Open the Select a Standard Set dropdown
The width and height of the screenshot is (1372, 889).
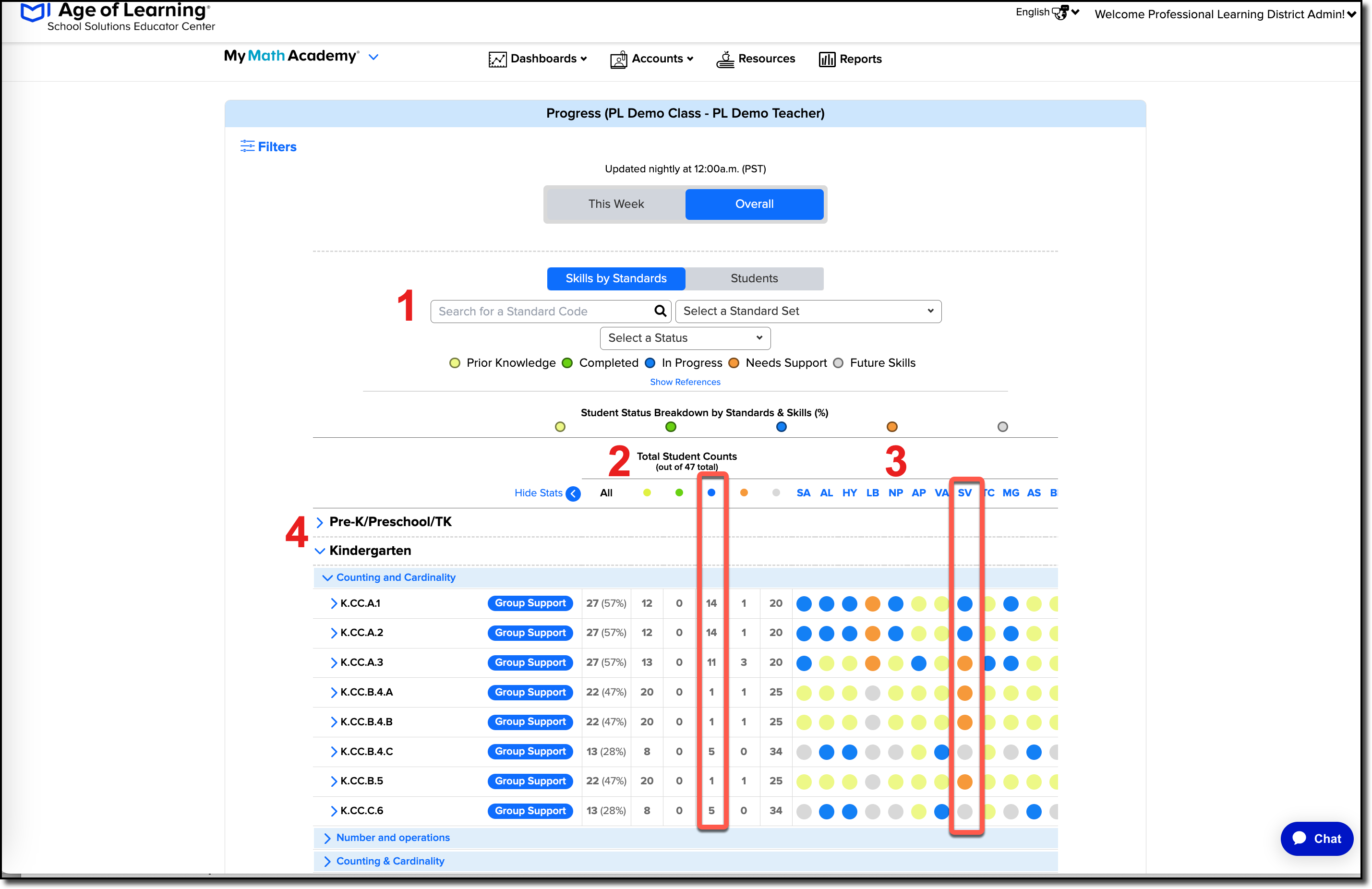(x=808, y=312)
